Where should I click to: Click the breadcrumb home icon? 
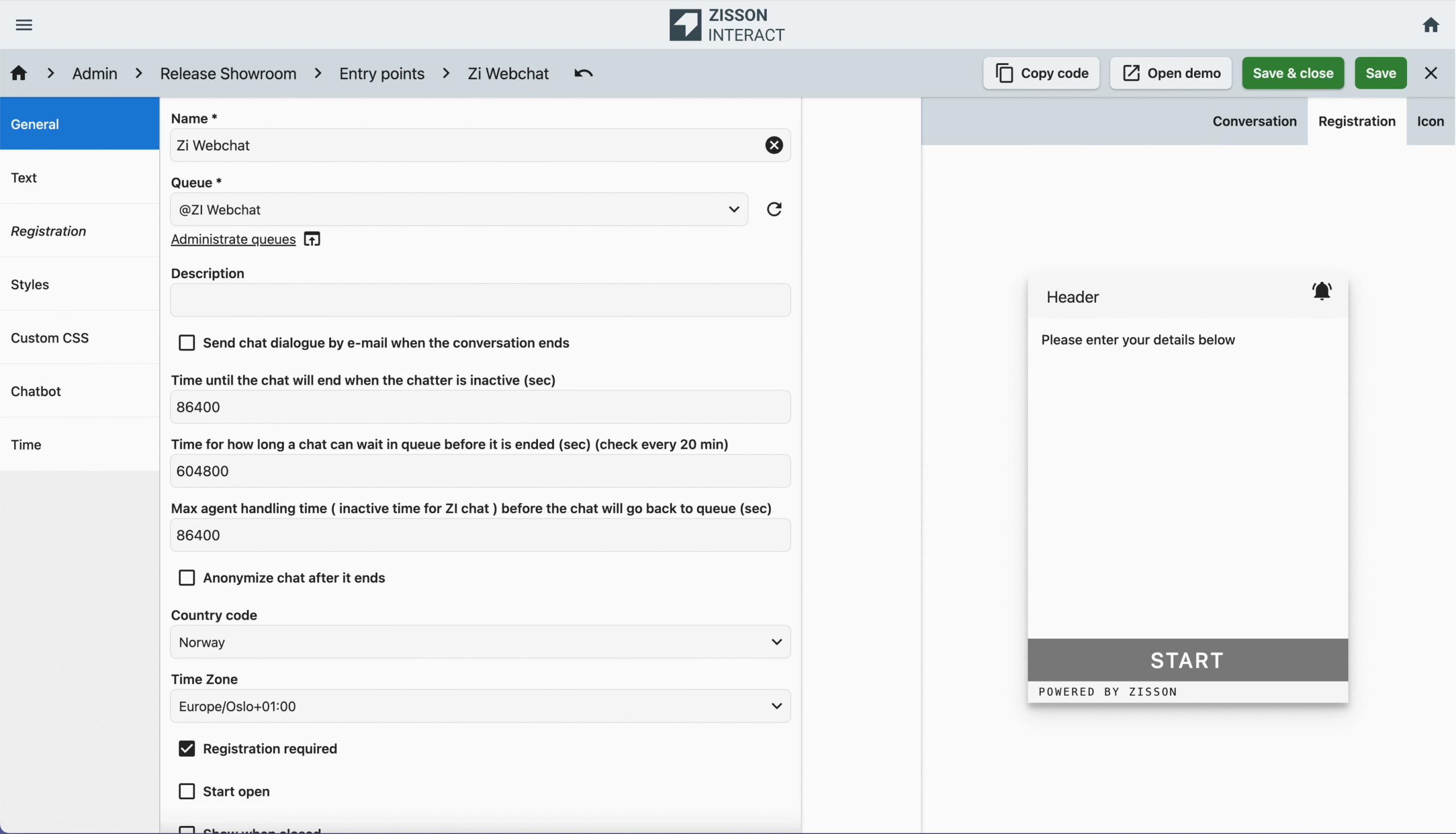click(x=18, y=73)
